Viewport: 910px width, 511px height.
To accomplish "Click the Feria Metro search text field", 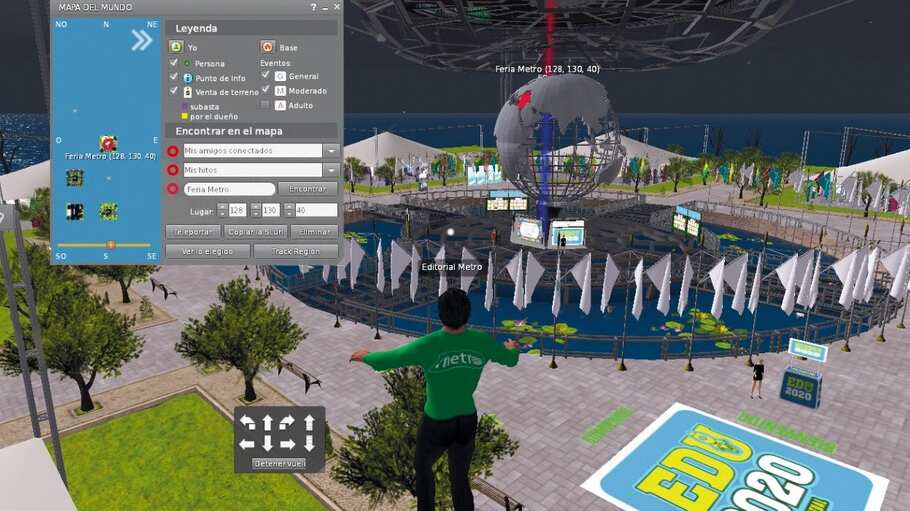I will click(229, 189).
